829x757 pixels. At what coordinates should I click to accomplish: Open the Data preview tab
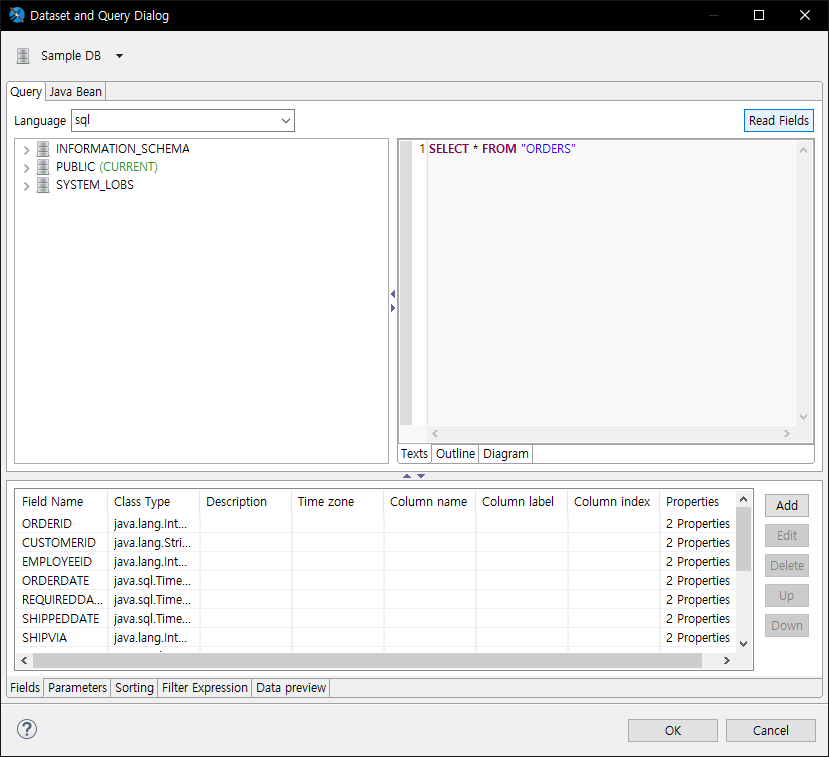[x=291, y=688]
